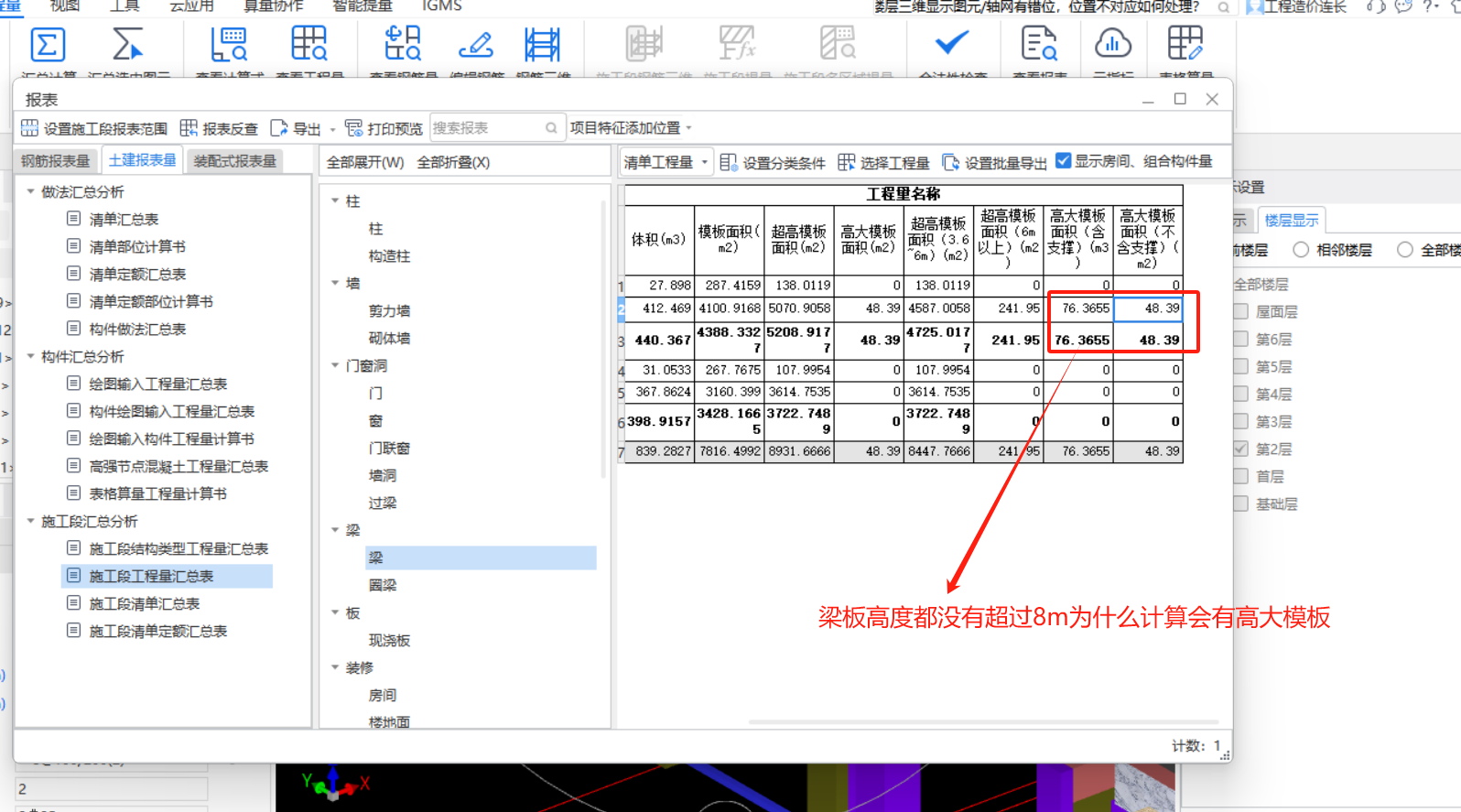Click the 施工段提量 ribbon icon
This screenshot has width=1461, height=812.
(737, 45)
